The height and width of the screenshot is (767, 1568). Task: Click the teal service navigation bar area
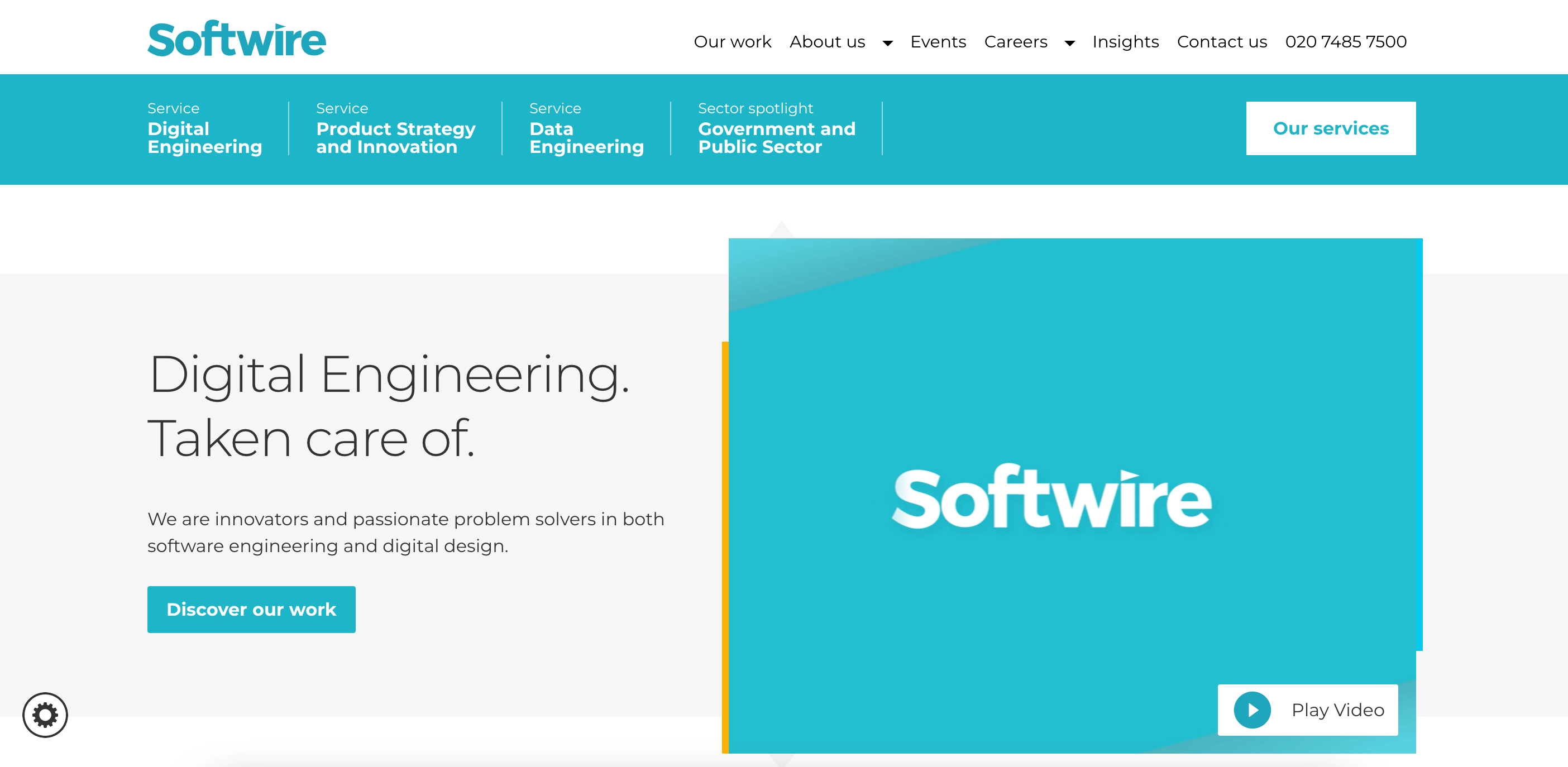(x=784, y=129)
